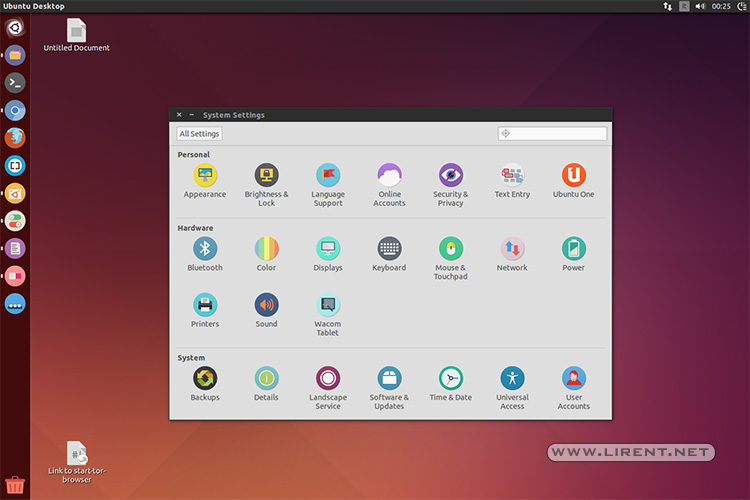Viewport: 750px width, 500px height.
Task: Open Displays settings
Action: (328, 255)
